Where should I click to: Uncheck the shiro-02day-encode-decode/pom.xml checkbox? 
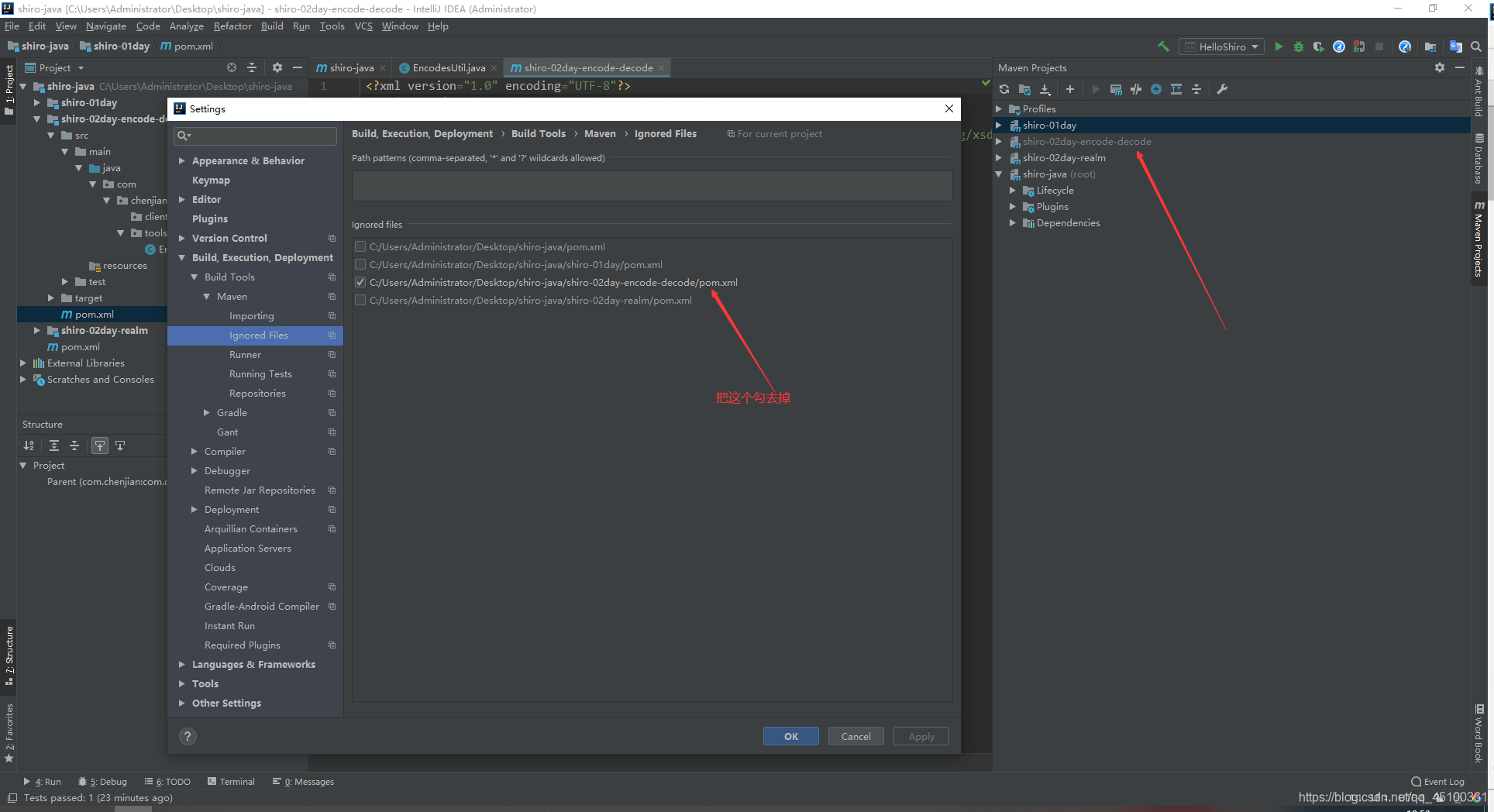pyautogui.click(x=360, y=282)
